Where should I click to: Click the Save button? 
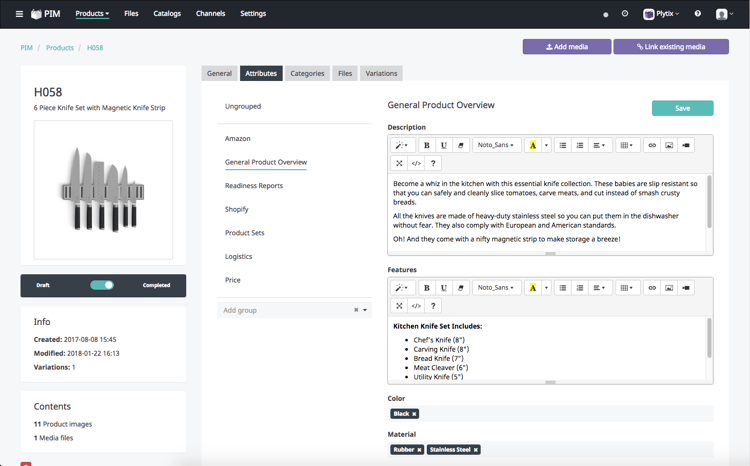(x=682, y=109)
